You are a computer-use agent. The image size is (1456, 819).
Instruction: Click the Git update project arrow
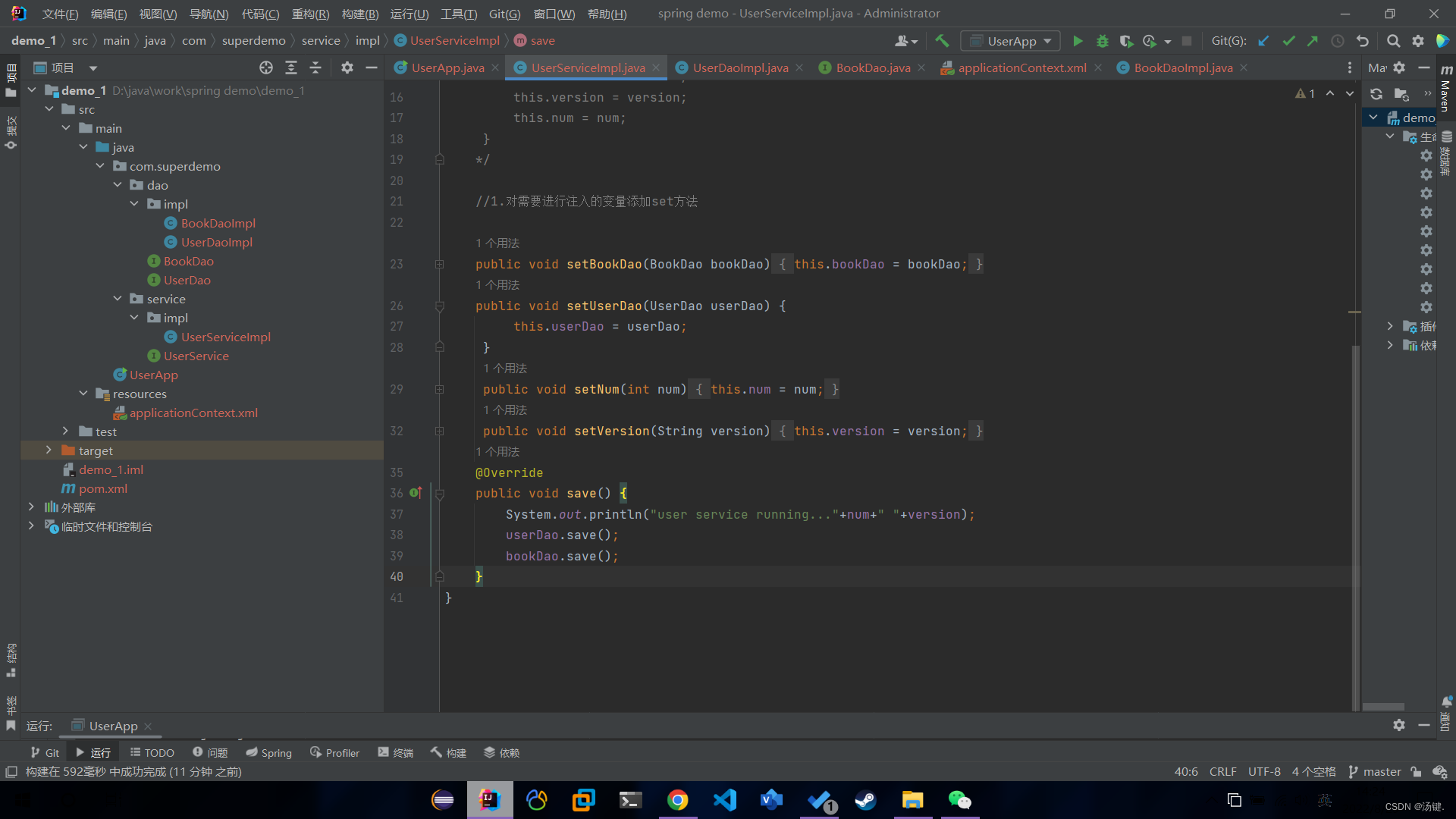(x=1263, y=41)
